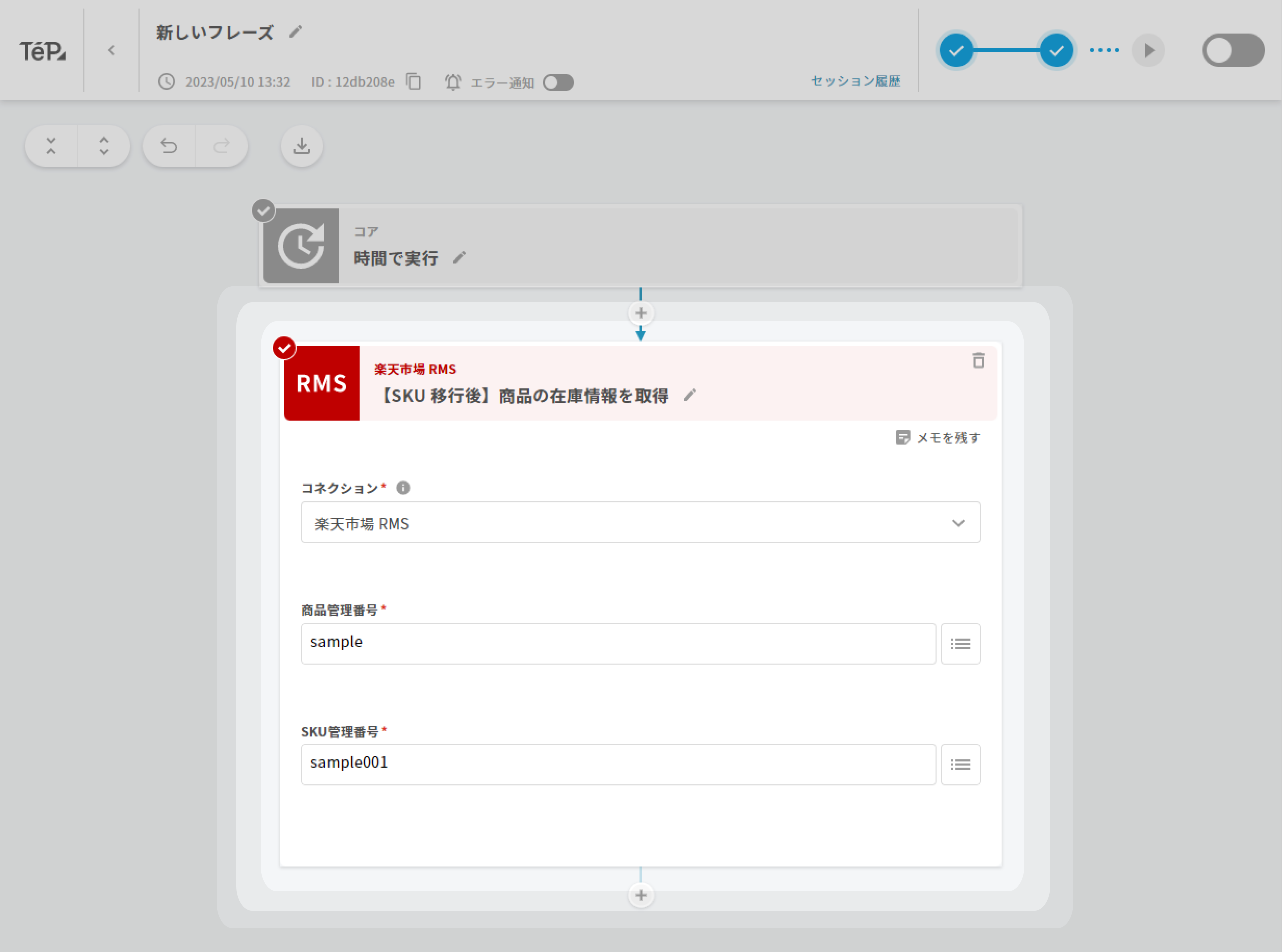Click the expand all steps icon

(x=104, y=146)
